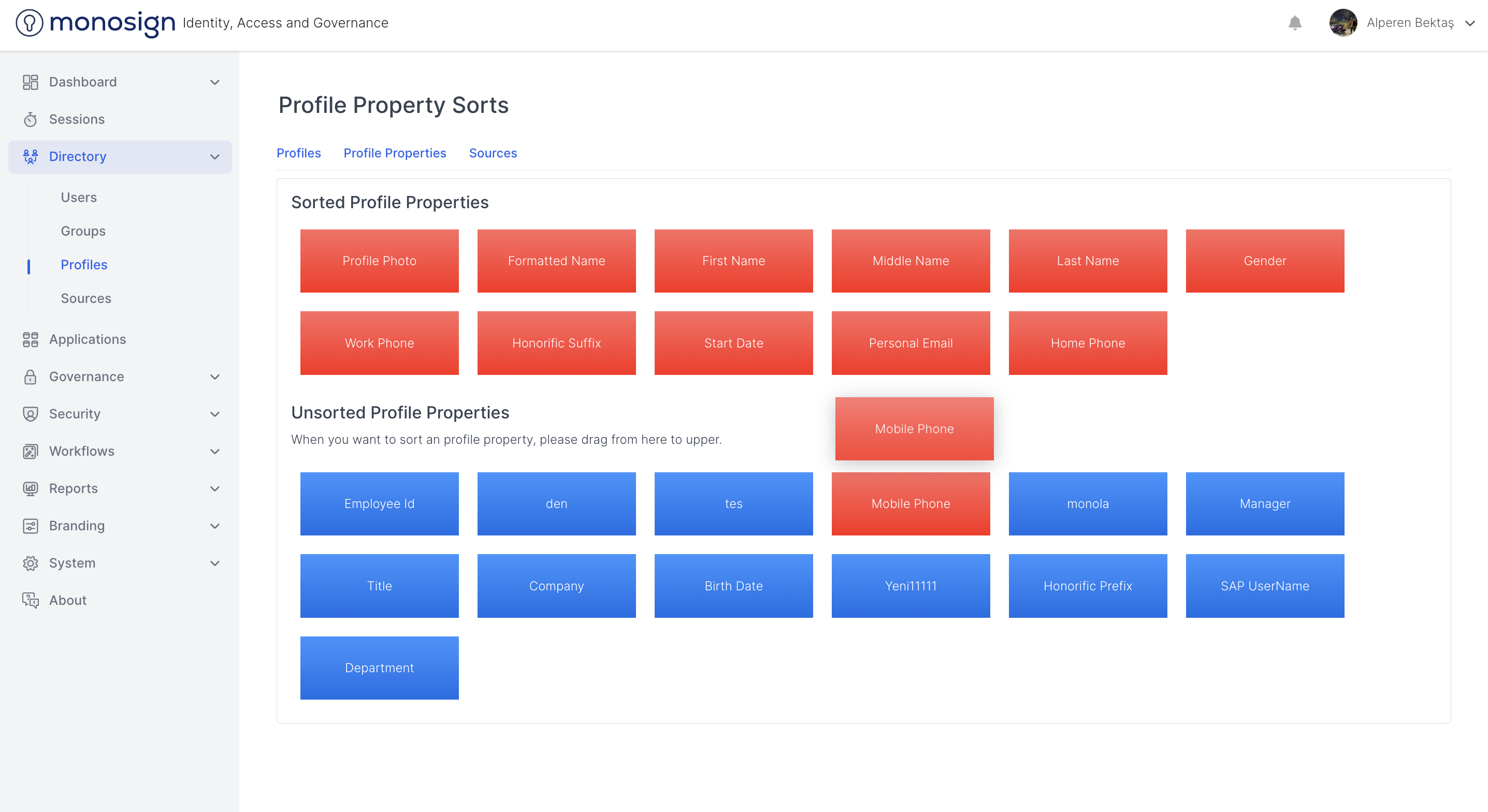Click the Governance lock icon
The height and width of the screenshot is (812, 1488).
coord(30,376)
